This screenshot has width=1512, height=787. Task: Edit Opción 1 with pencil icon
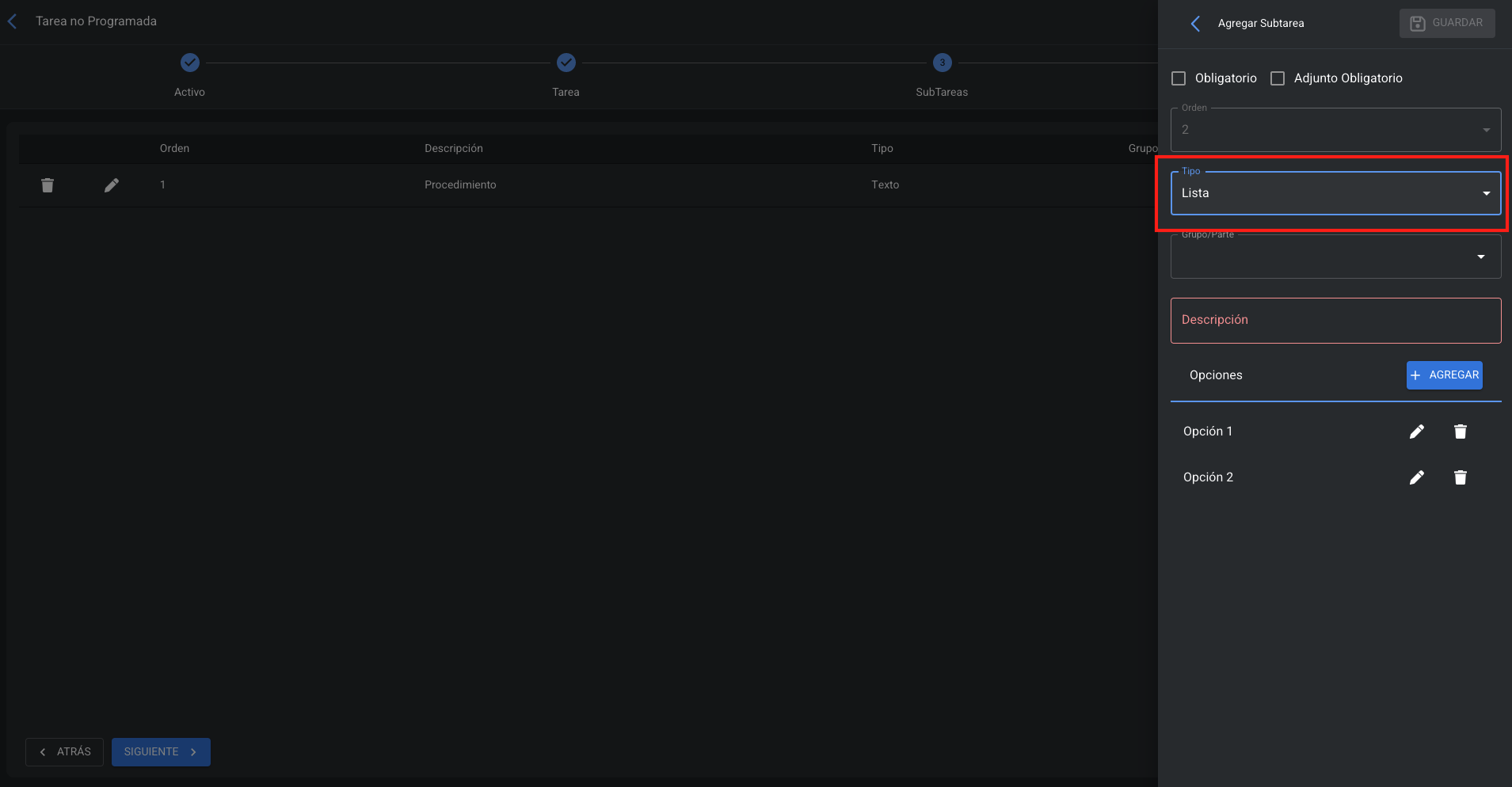point(1416,432)
